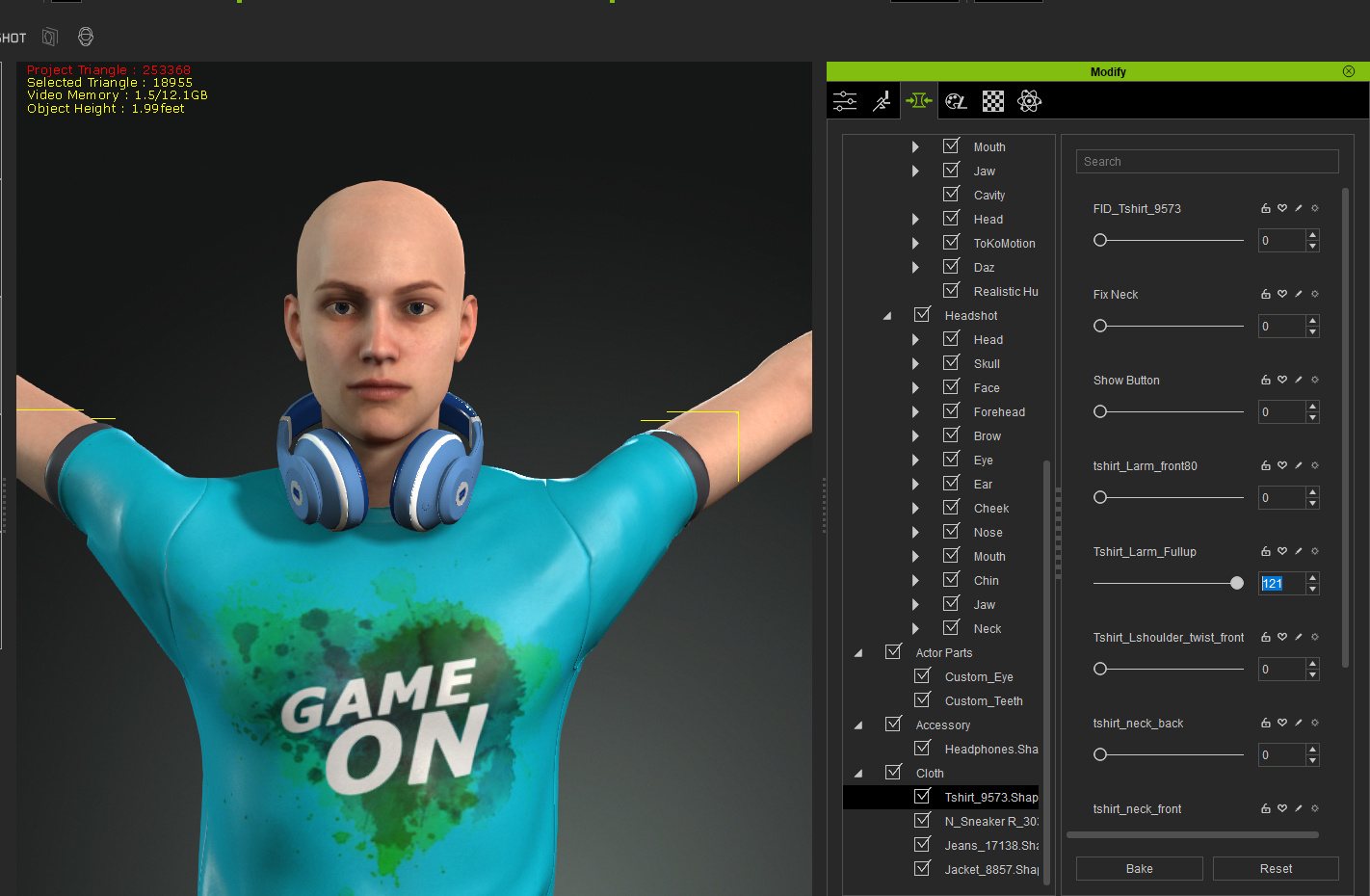Image resolution: width=1370 pixels, height=896 pixels.
Task: Increase the FID_Tshirt_9573 value with up arrow
Action: (x=1312, y=234)
